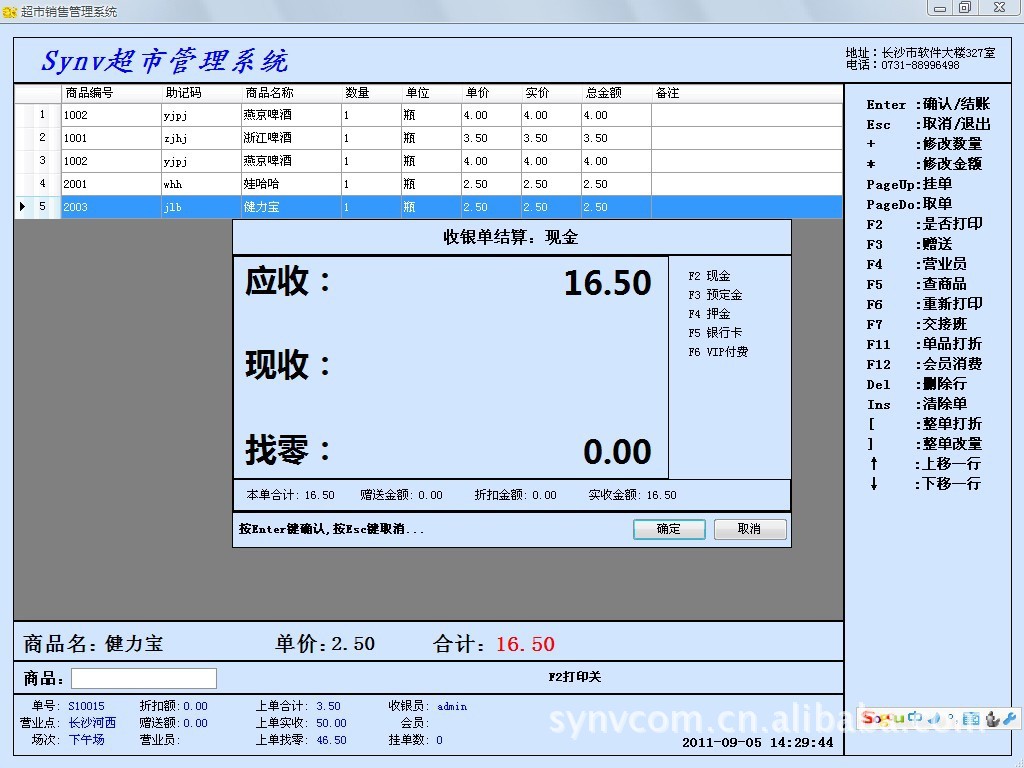Restore the window using title bar button
1024x768 pixels.
(x=965, y=8)
